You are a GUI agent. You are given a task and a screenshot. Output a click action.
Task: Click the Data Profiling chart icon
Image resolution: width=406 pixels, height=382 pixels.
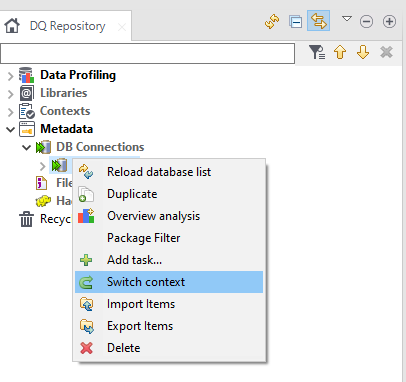point(26,75)
